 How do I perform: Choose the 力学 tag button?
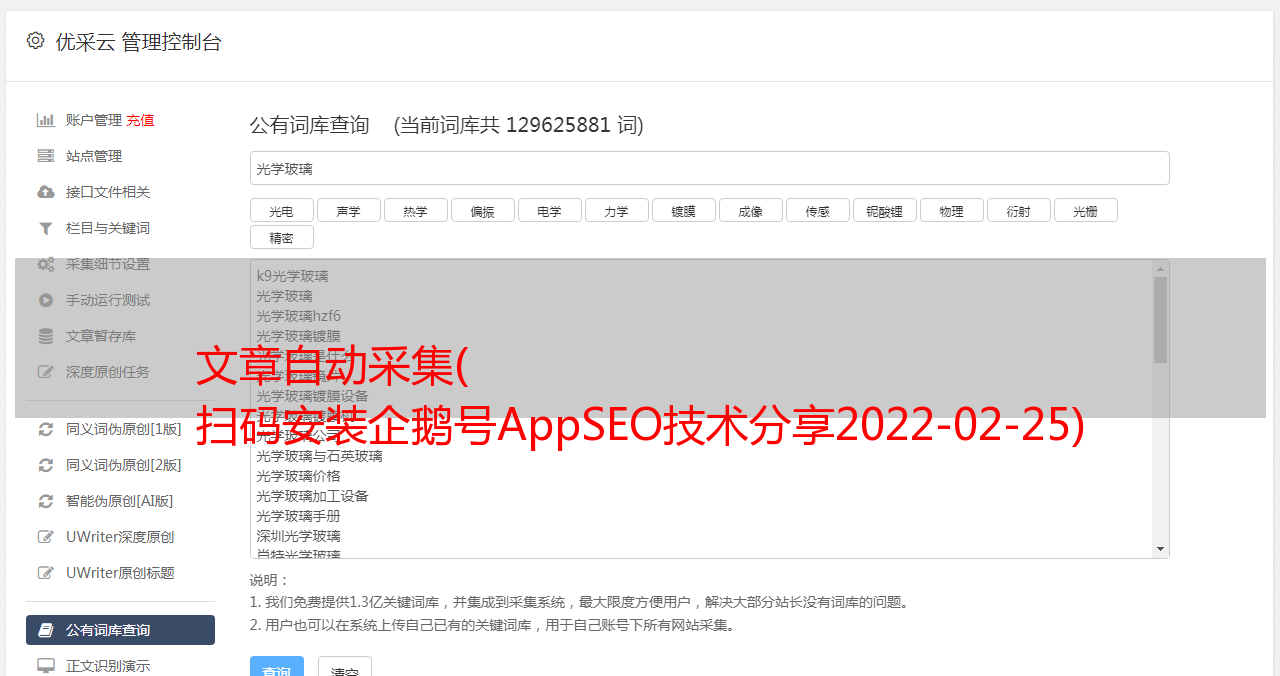[x=616, y=211]
